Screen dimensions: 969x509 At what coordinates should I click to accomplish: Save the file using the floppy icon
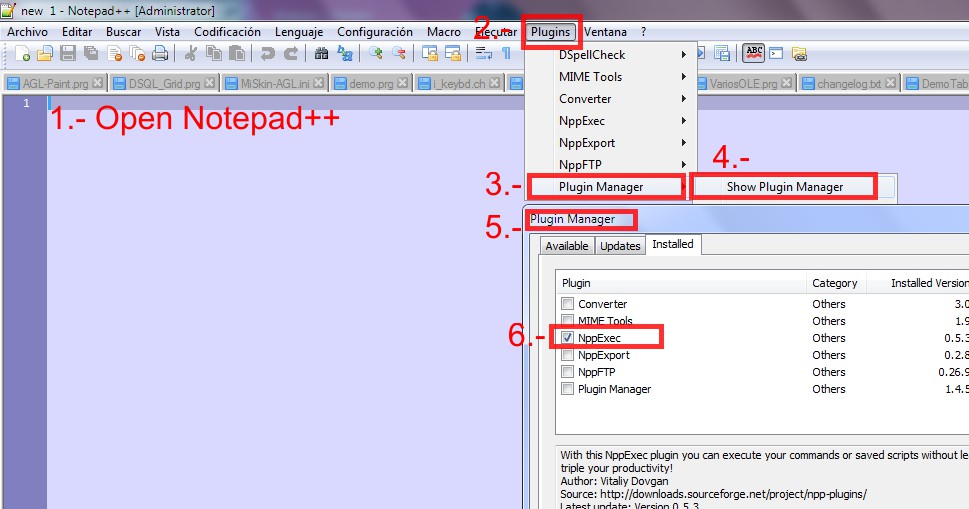68,54
